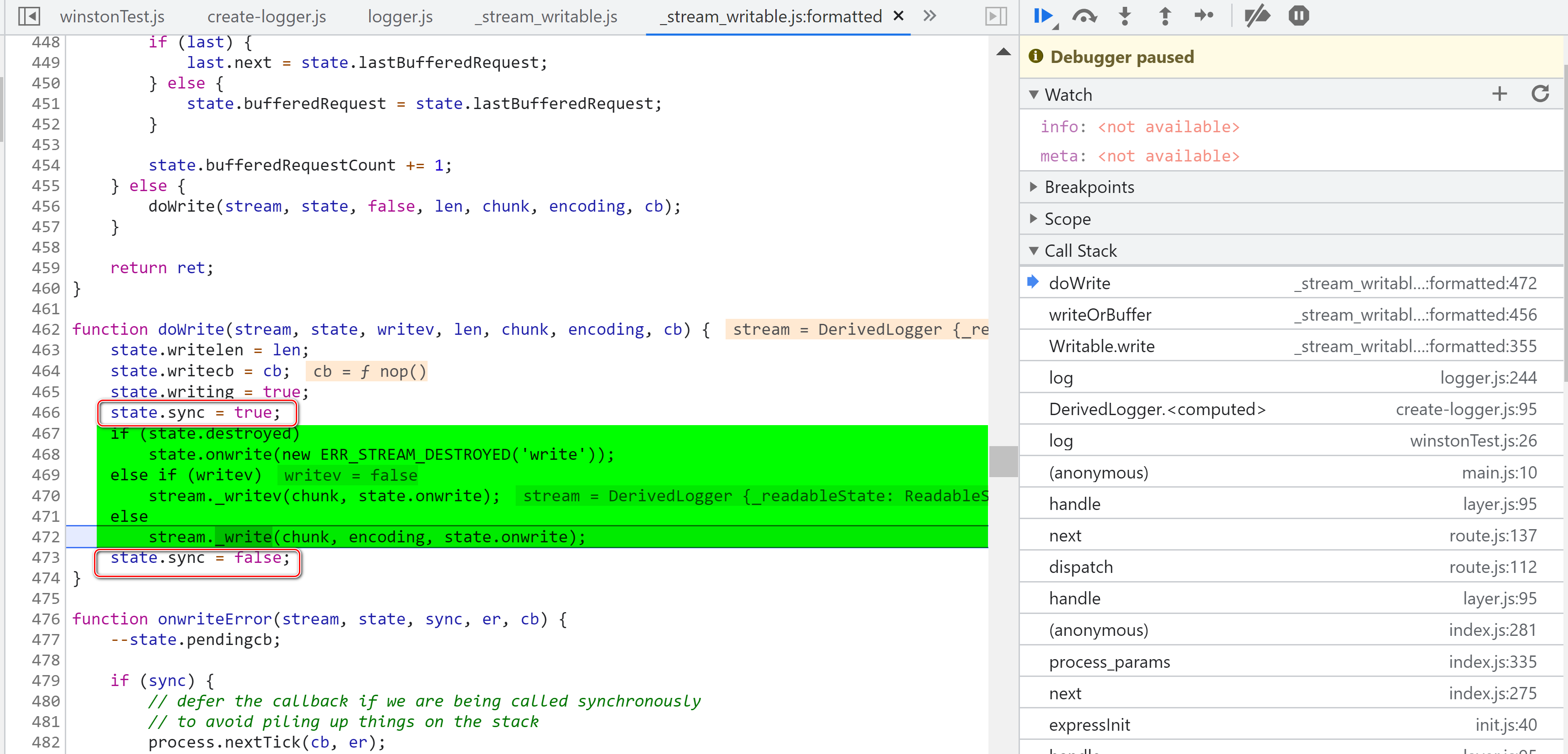The width and height of the screenshot is (1568, 754).
Task: Show more tabs overflow menu
Action: coord(930,16)
